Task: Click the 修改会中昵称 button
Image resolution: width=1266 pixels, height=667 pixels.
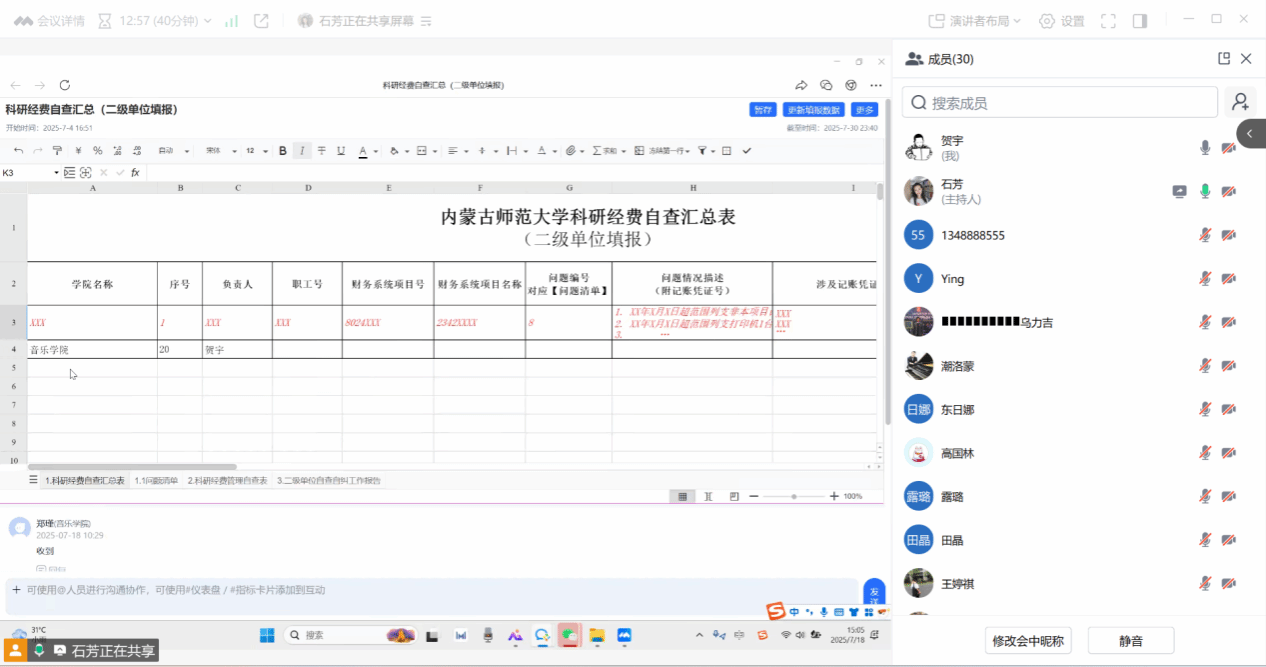Action: pyautogui.click(x=1028, y=641)
